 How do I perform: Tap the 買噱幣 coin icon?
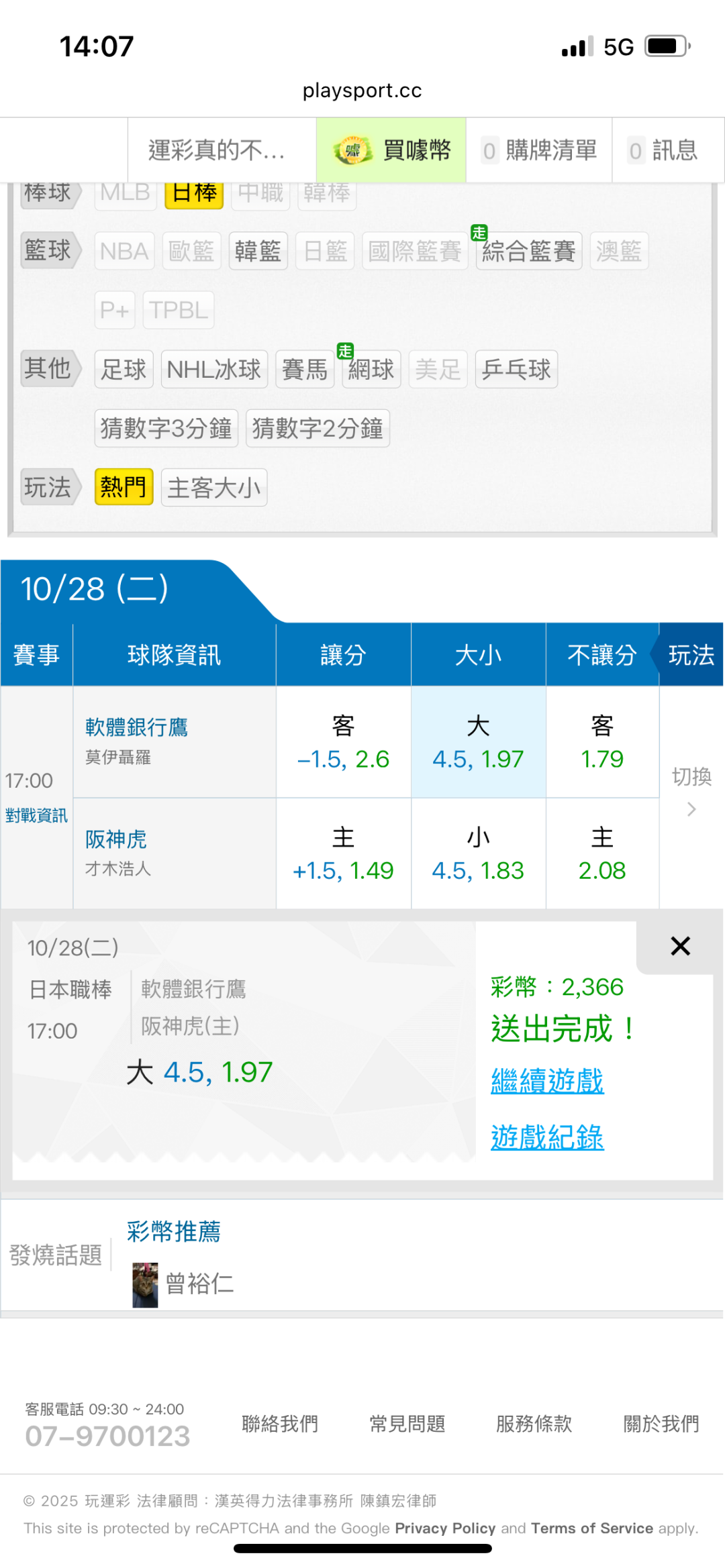click(352, 150)
